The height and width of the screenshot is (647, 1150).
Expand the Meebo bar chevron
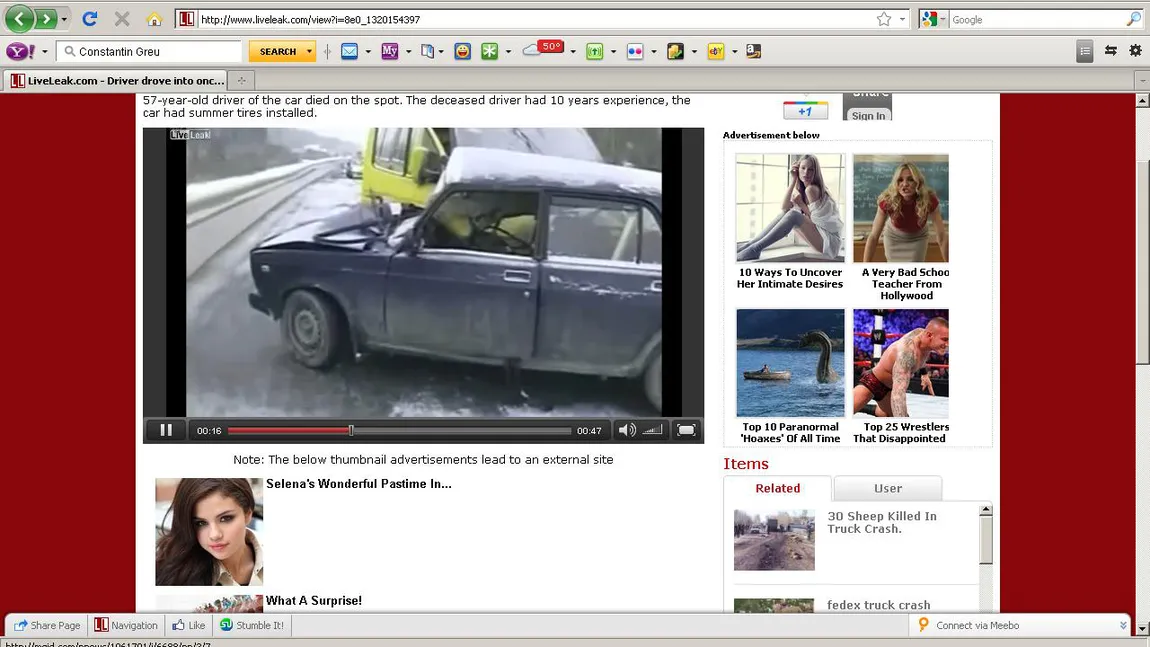tap(1123, 625)
